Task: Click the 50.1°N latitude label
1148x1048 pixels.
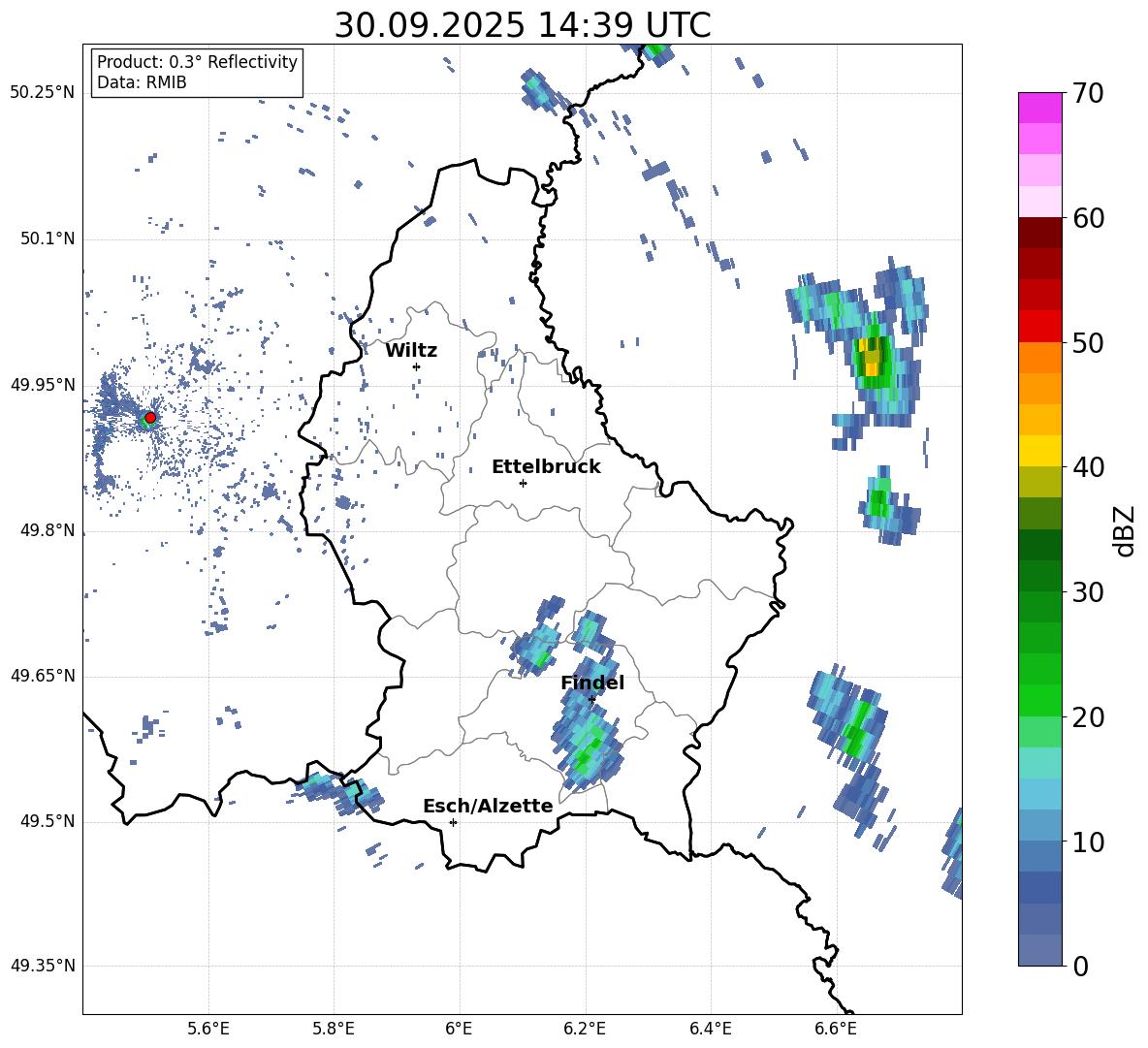Action: [x=47, y=238]
